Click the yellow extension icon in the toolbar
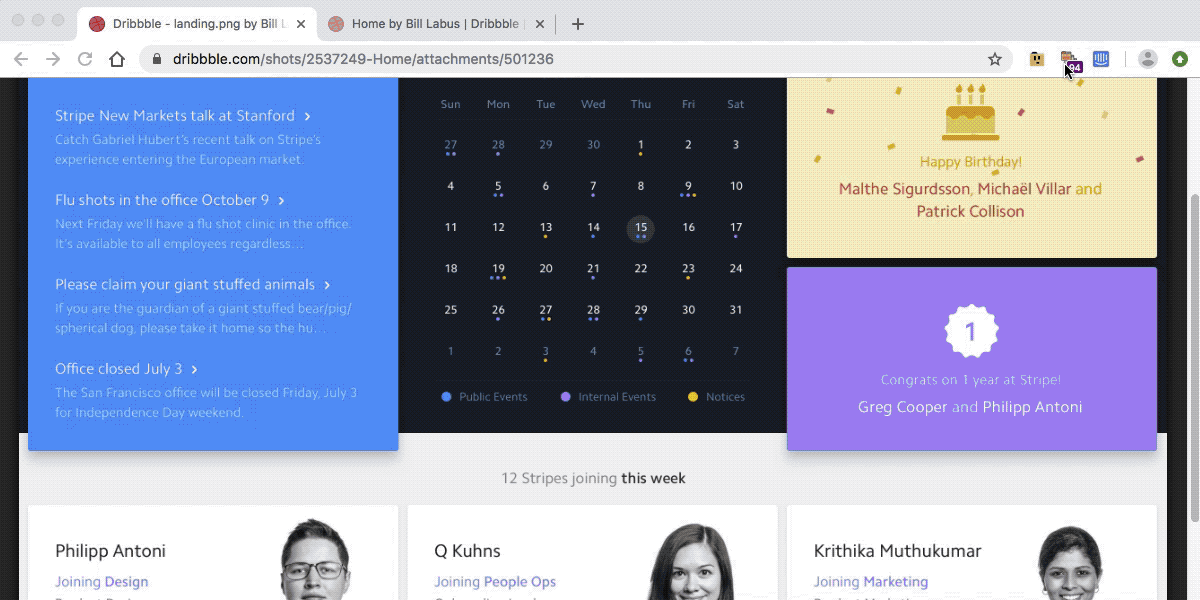Viewport: 1200px width, 600px height. [x=1037, y=59]
